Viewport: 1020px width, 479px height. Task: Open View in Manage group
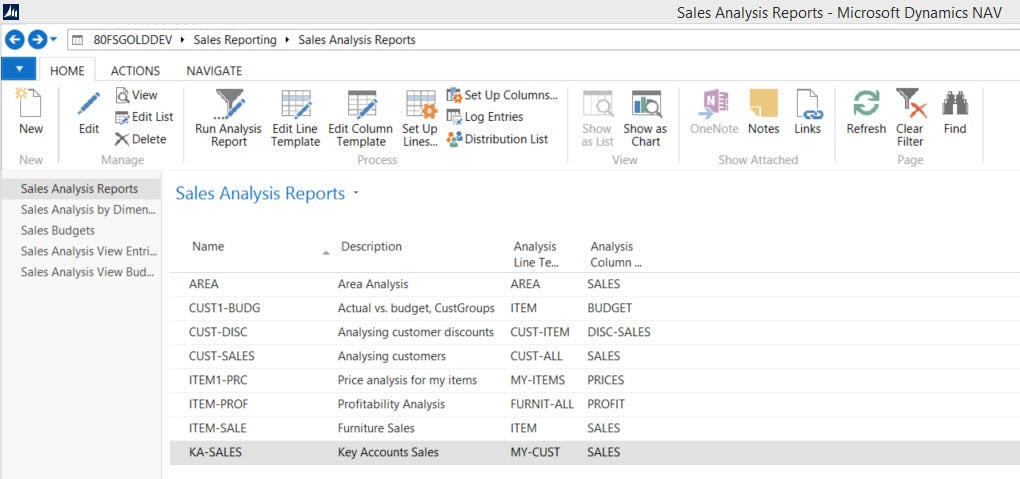(x=137, y=95)
